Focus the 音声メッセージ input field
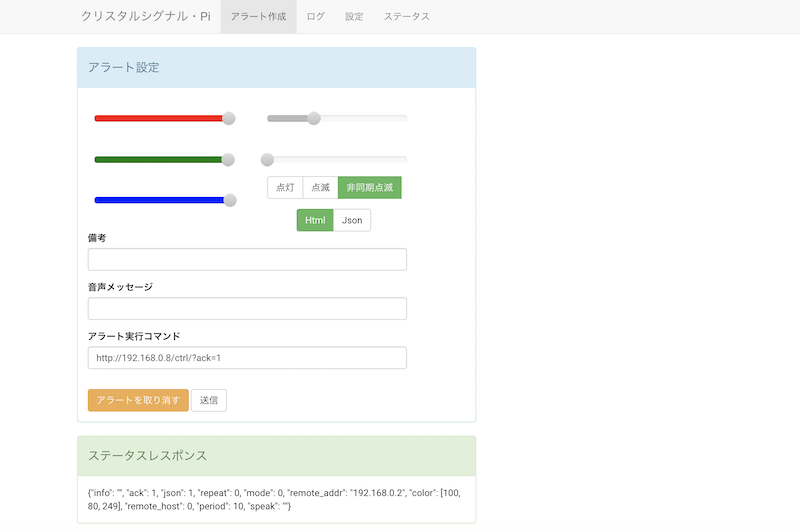The image size is (800, 532). (x=247, y=309)
